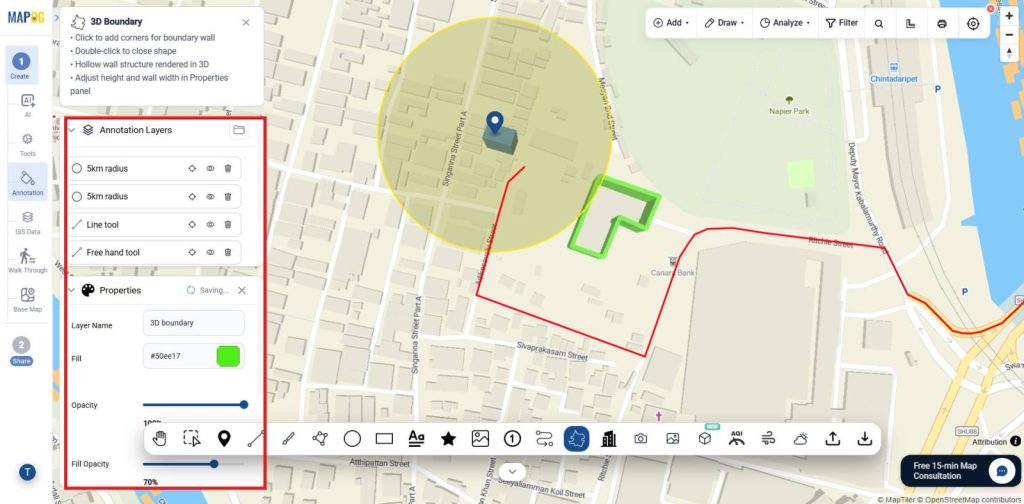Delete the Line tool layer
Screen dimensions: 1024x504
point(228,225)
